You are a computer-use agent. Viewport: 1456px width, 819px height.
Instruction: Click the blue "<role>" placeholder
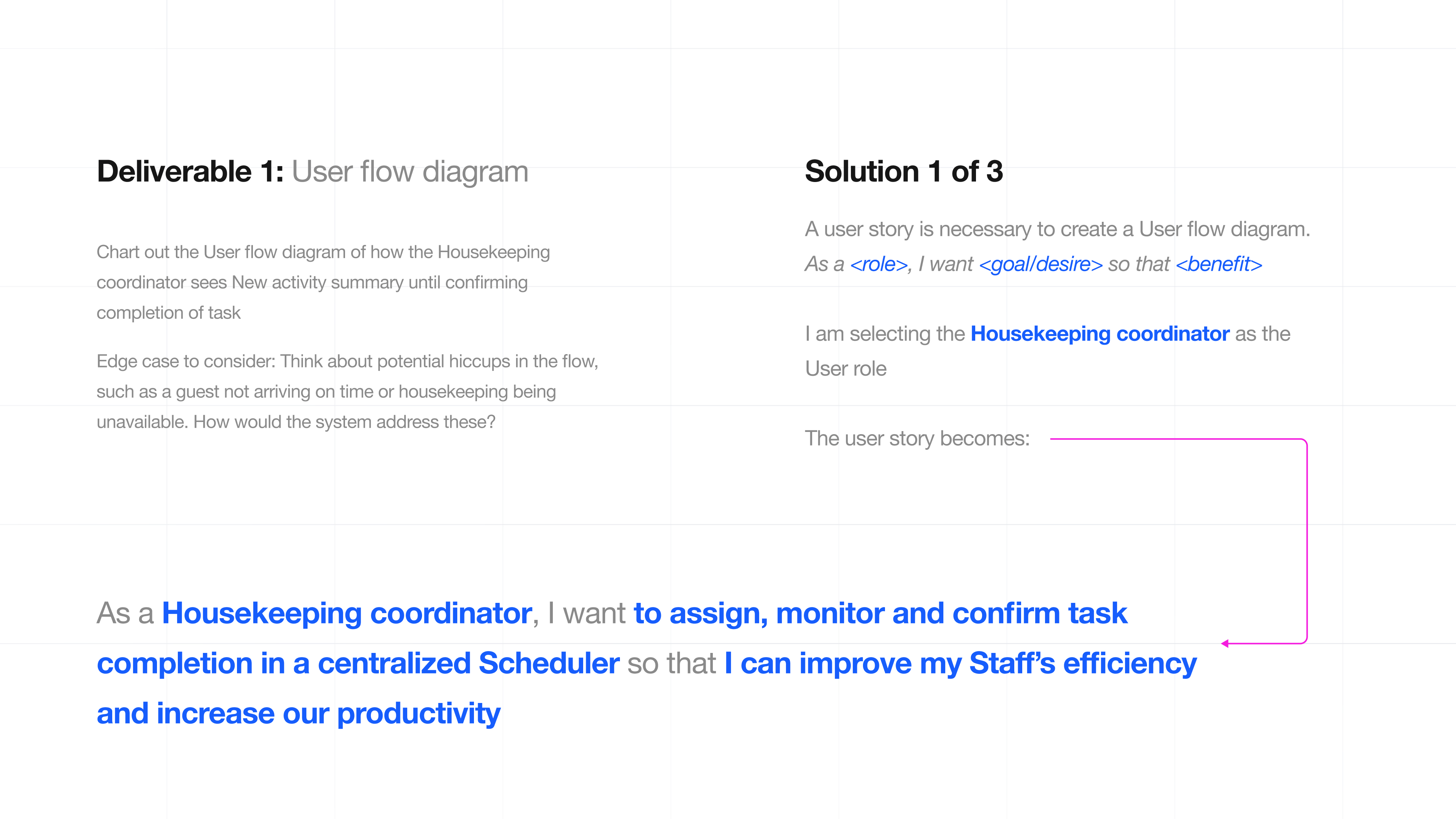[x=879, y=264]
